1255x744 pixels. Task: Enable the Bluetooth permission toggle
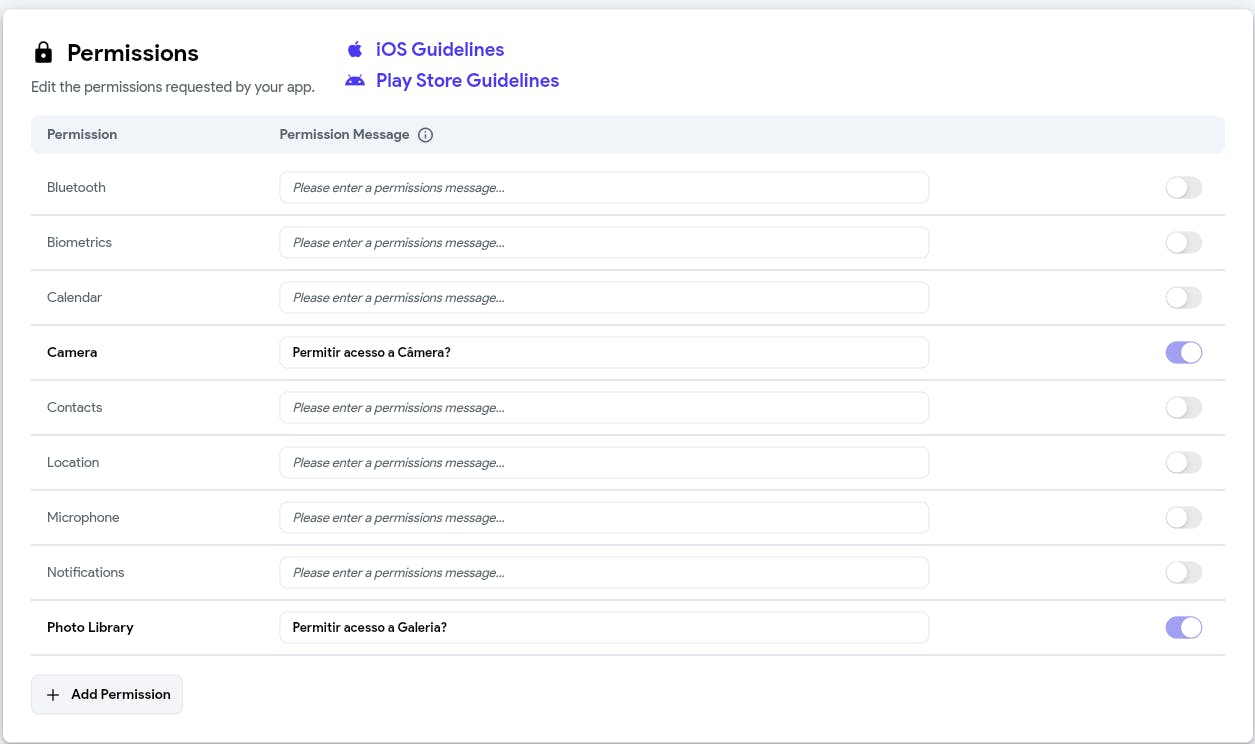(x=1183, y=188)
